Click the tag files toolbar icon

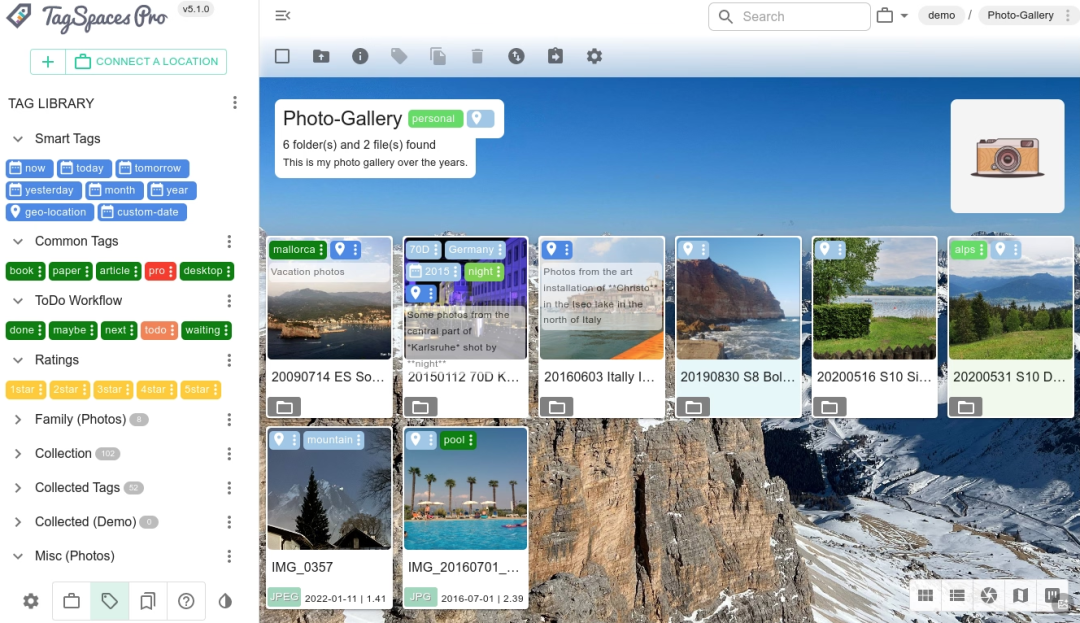click(399, 56)
